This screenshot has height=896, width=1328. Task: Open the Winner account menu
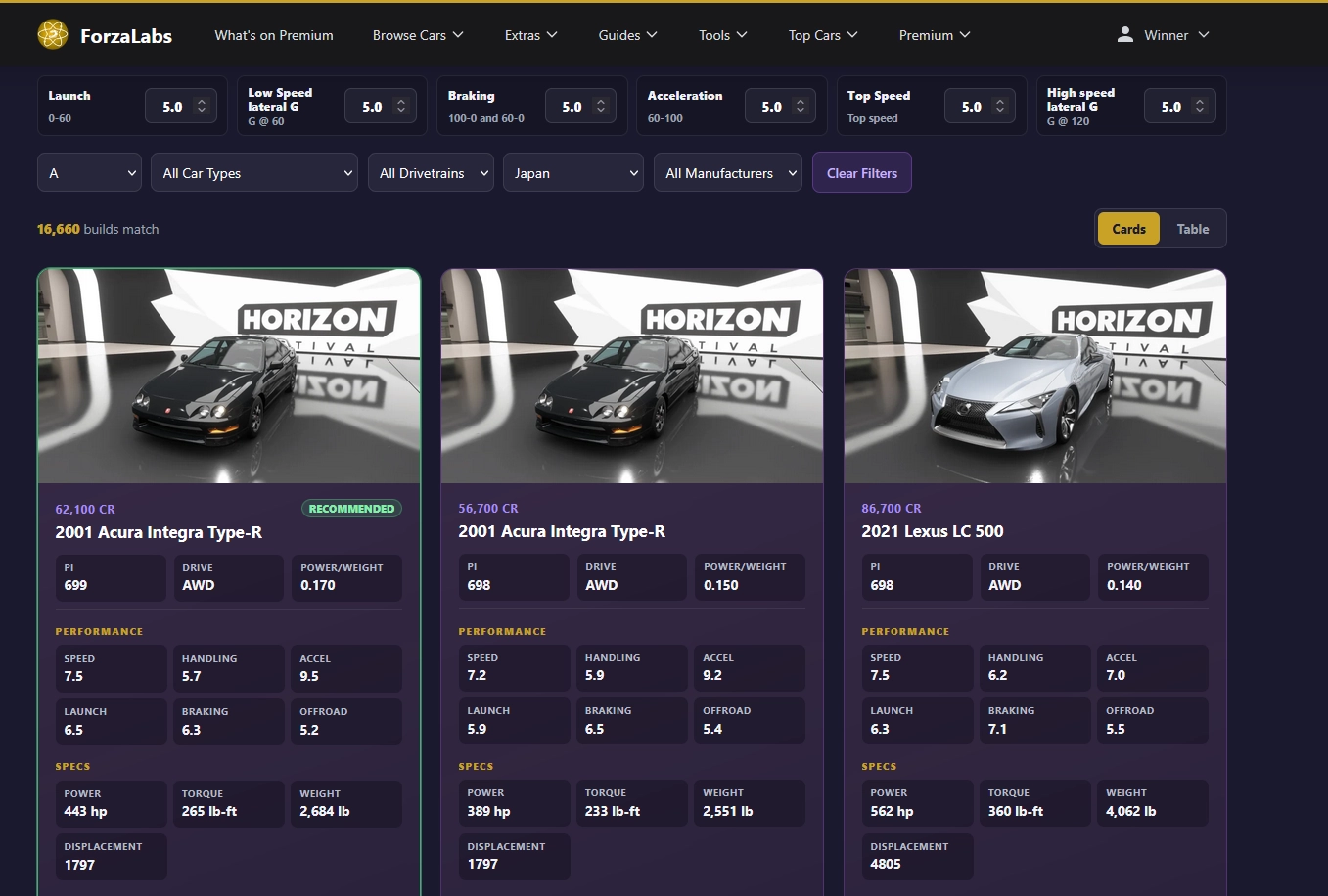[1164, 35]
